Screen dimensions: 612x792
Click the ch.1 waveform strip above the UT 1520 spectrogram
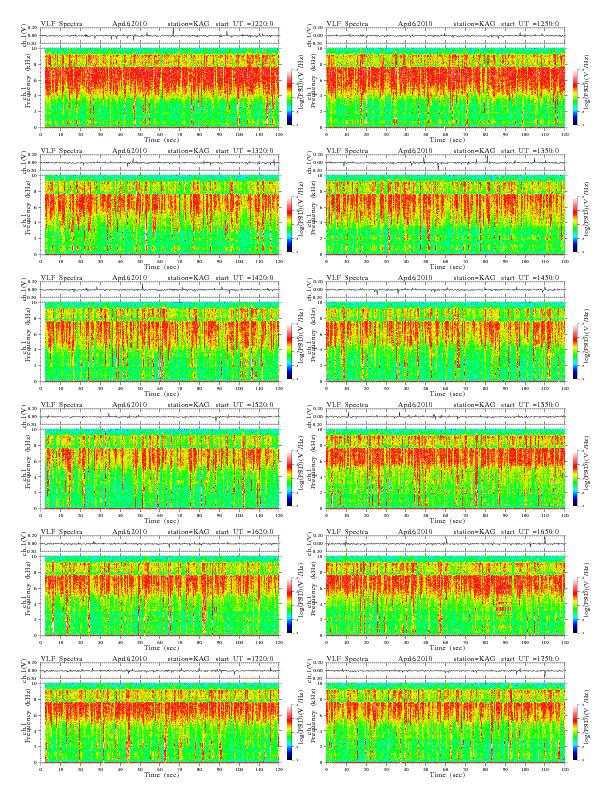(160, 417)
